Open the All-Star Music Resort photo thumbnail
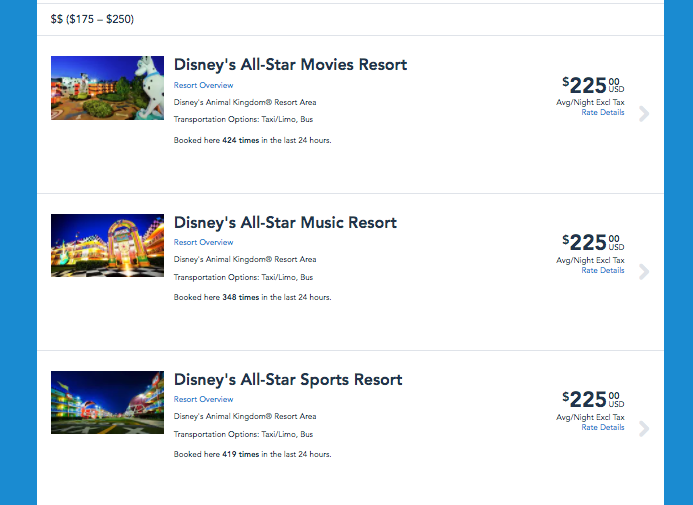Screen dimensions: 693x505 (x=107, y=245)
